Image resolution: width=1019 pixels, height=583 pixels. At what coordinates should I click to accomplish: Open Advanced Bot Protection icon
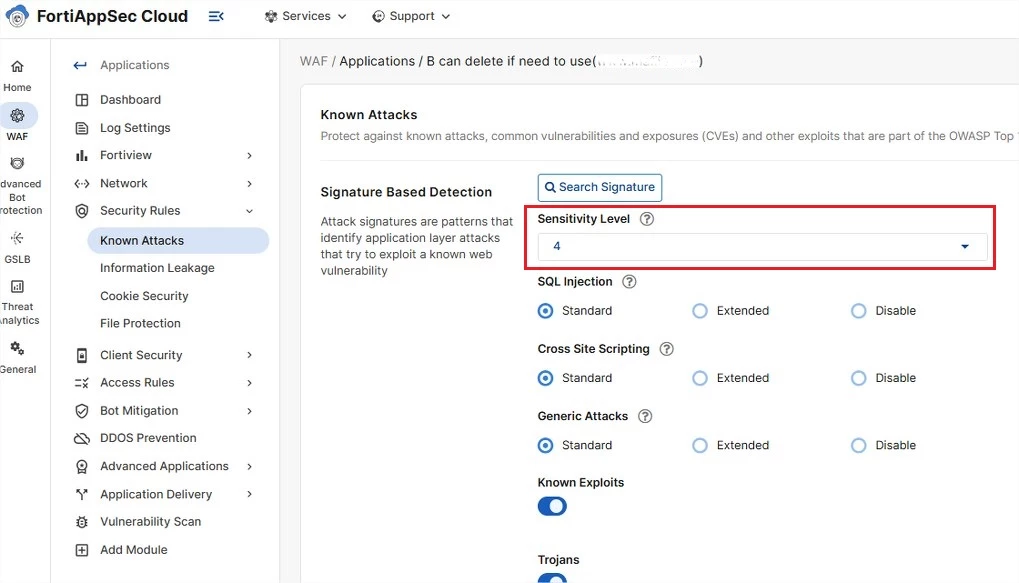[18, 163]
